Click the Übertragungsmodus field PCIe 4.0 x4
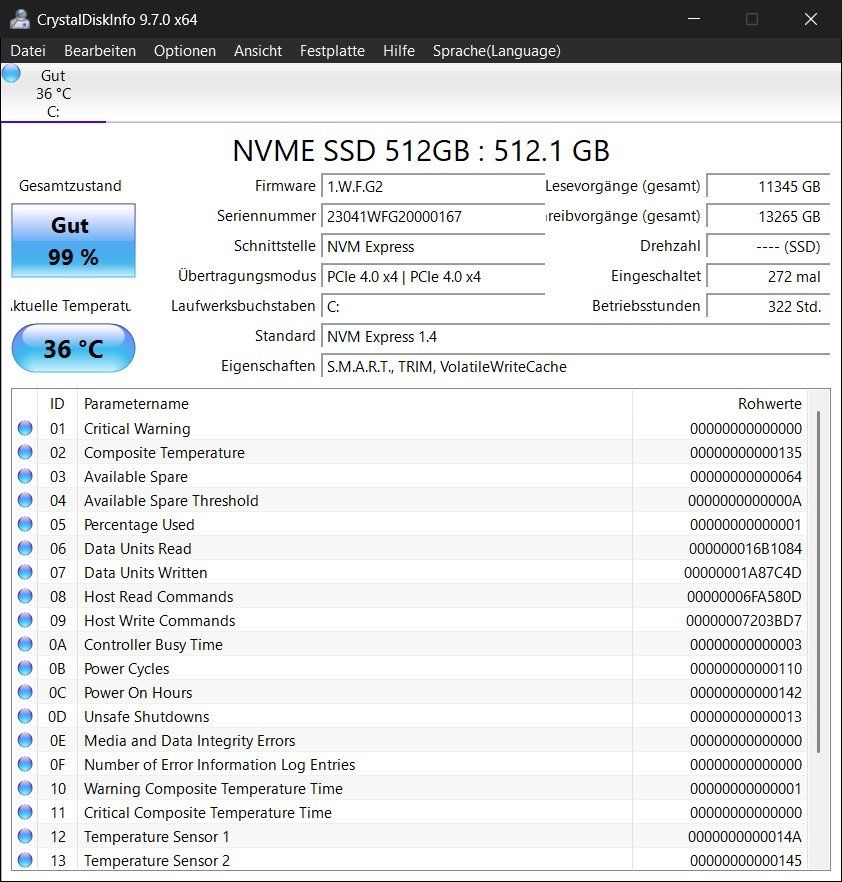The image size is (842, 882). tap(433, 277)
